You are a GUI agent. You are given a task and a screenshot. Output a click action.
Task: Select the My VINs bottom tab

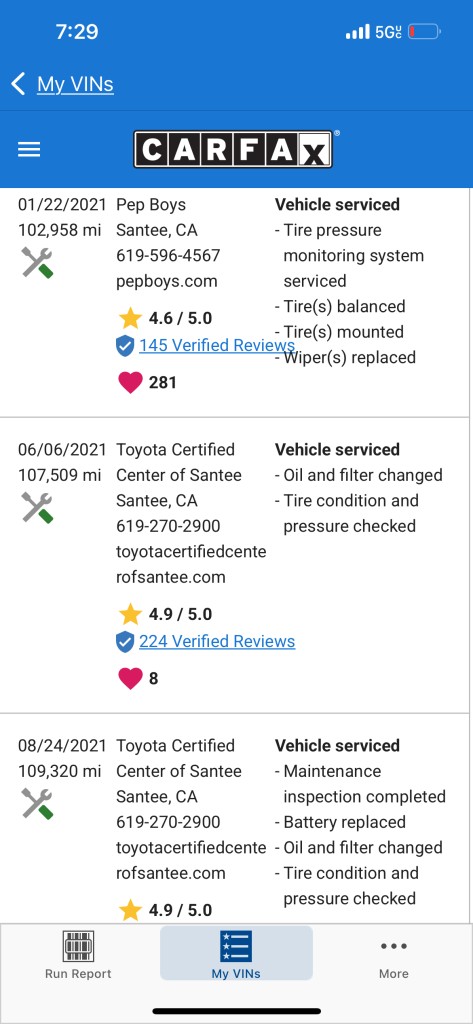coord(236,954)
